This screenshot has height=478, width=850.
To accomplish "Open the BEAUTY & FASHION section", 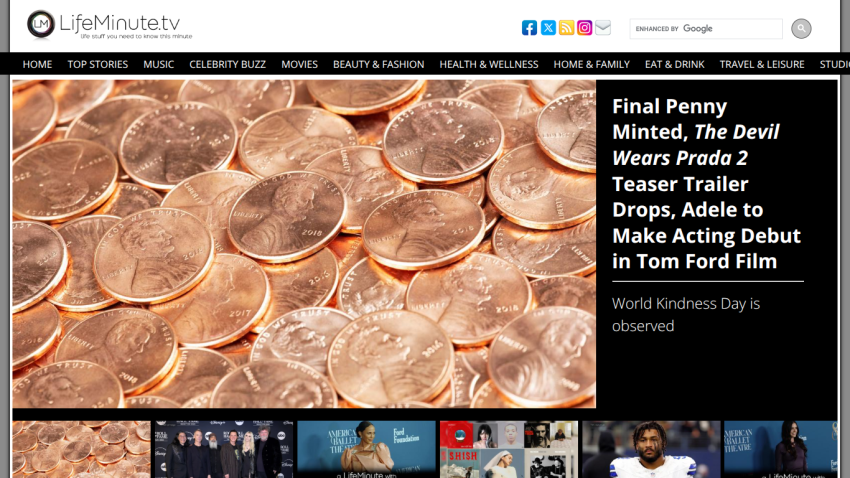I will [378, 64].
